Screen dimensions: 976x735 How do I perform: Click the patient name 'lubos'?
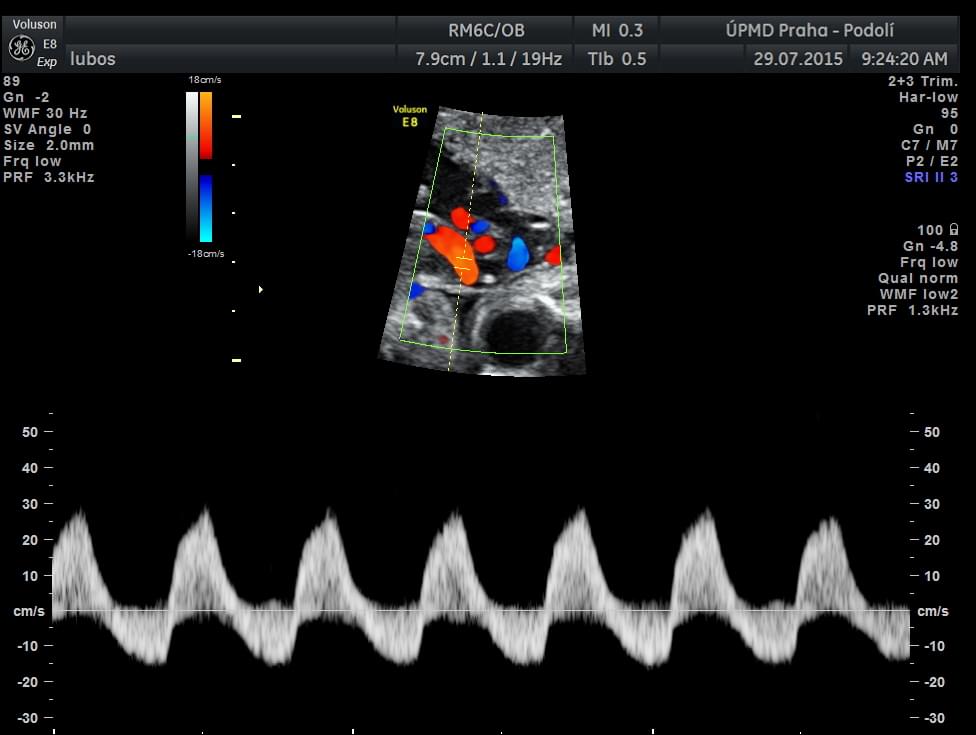[x=93, y=59]
